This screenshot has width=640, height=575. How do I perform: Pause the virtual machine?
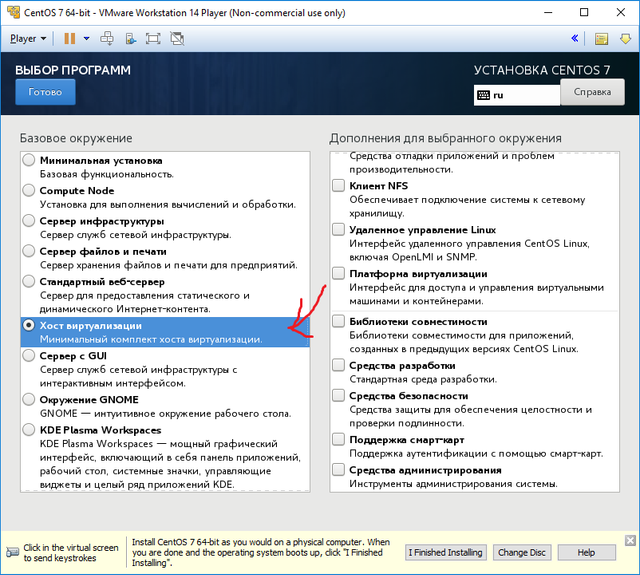70,39
